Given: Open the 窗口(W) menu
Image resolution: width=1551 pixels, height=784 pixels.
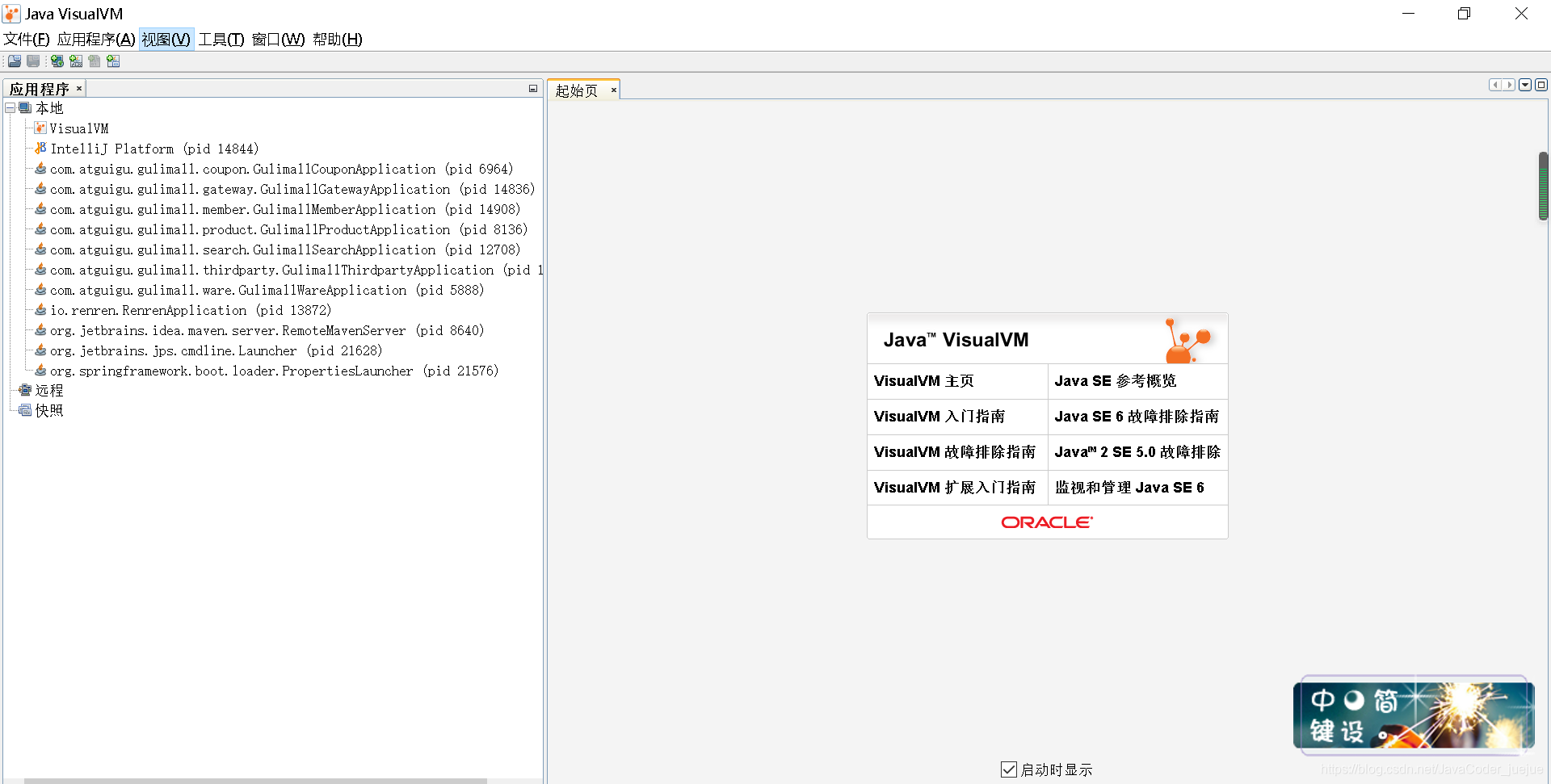Looking at the screenshot, I should 279,40.
